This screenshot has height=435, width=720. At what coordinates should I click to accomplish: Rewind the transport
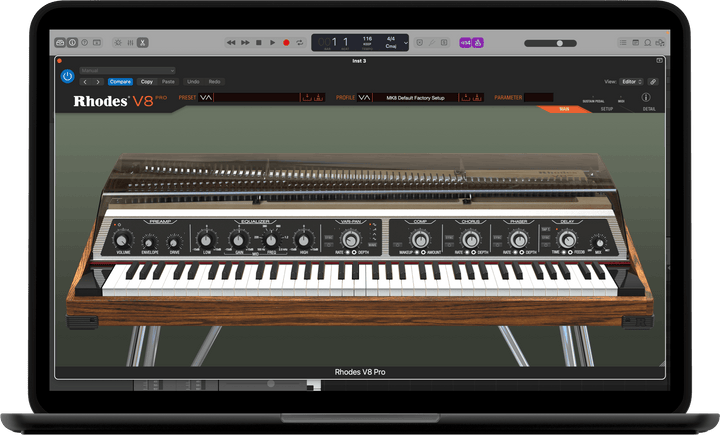click(x=231, y=43)
